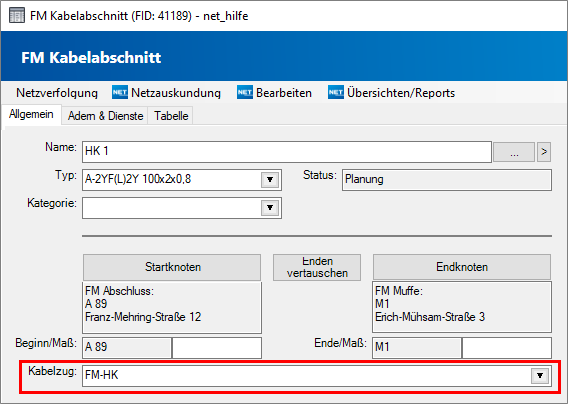Click the NET icon beside Netzauskundung

[120, 92]
